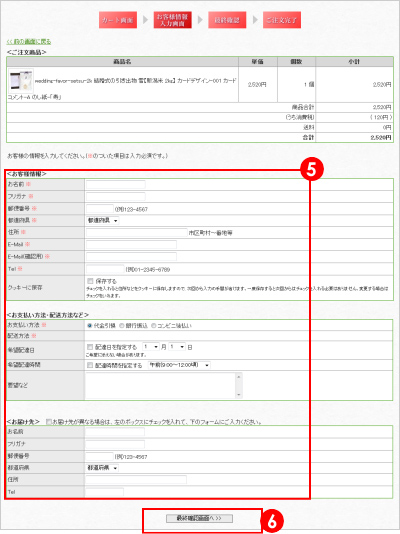This screenshot has height=534, width=400.
Task: Open the delivery day dropdown
Action: click(x=177, y=347)
